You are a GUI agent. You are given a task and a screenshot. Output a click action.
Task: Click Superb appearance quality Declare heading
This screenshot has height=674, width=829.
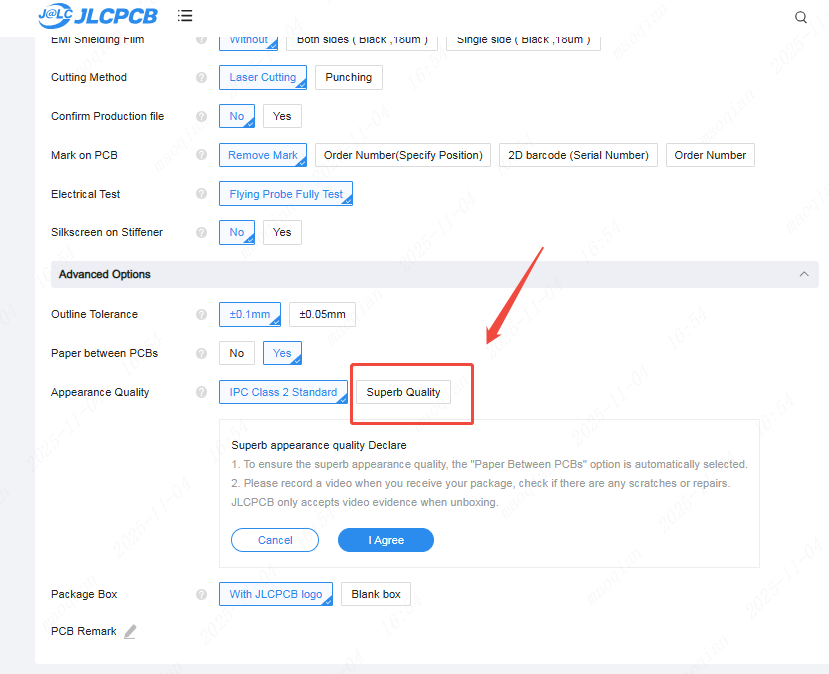click(x=319, y=445)
